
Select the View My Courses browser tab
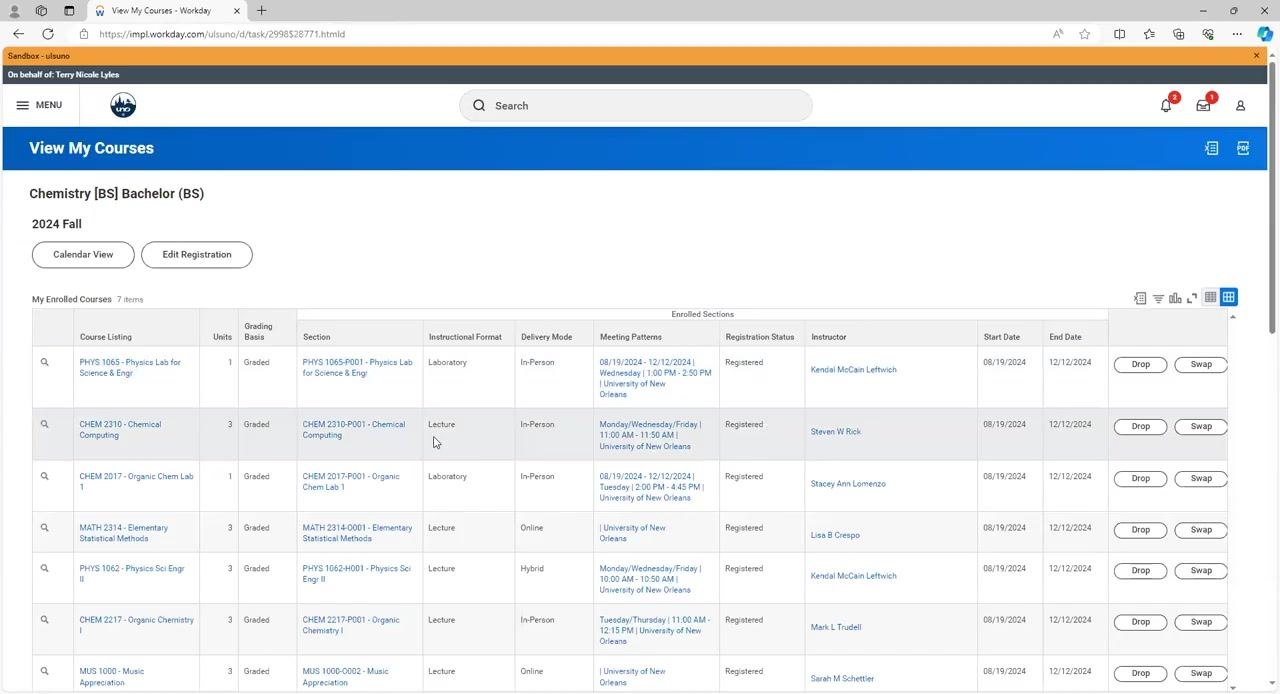coord(167,11)
